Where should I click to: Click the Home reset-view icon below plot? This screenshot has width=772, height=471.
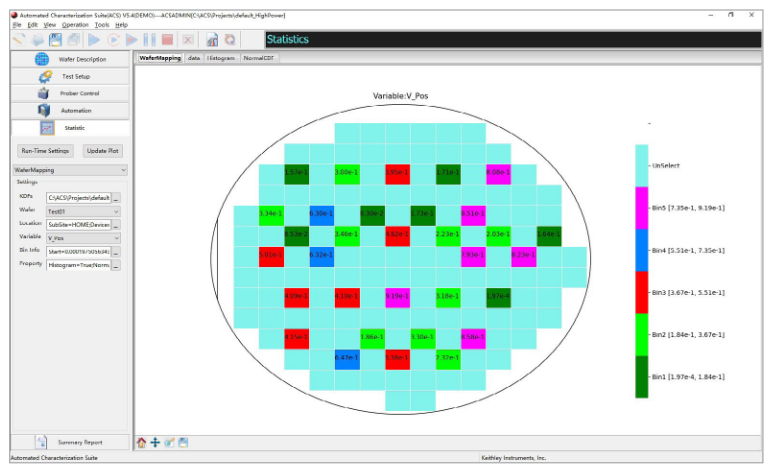point(141,442)
